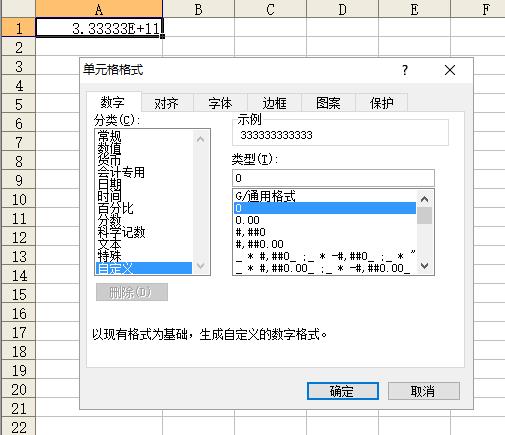The width and height of the screenshot is (505, 435).
Task: Select row 22 header
Action: tap(19, 427)
